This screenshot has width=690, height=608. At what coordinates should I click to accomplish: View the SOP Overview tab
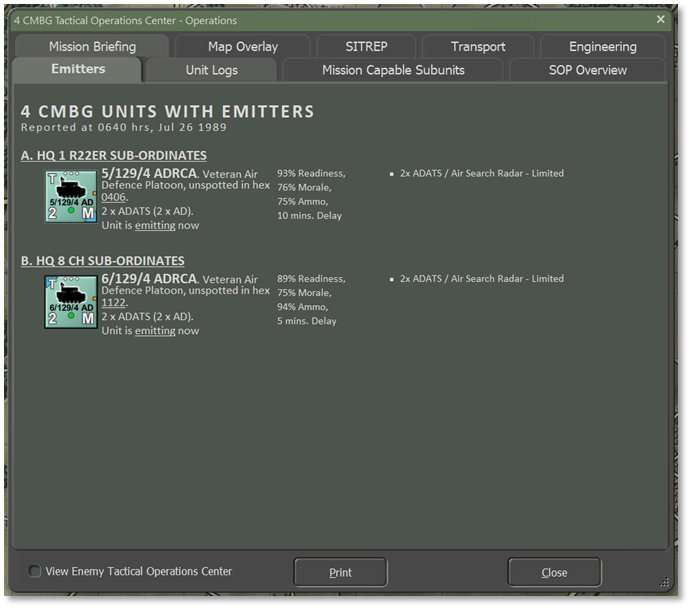[x=587, y=70]
